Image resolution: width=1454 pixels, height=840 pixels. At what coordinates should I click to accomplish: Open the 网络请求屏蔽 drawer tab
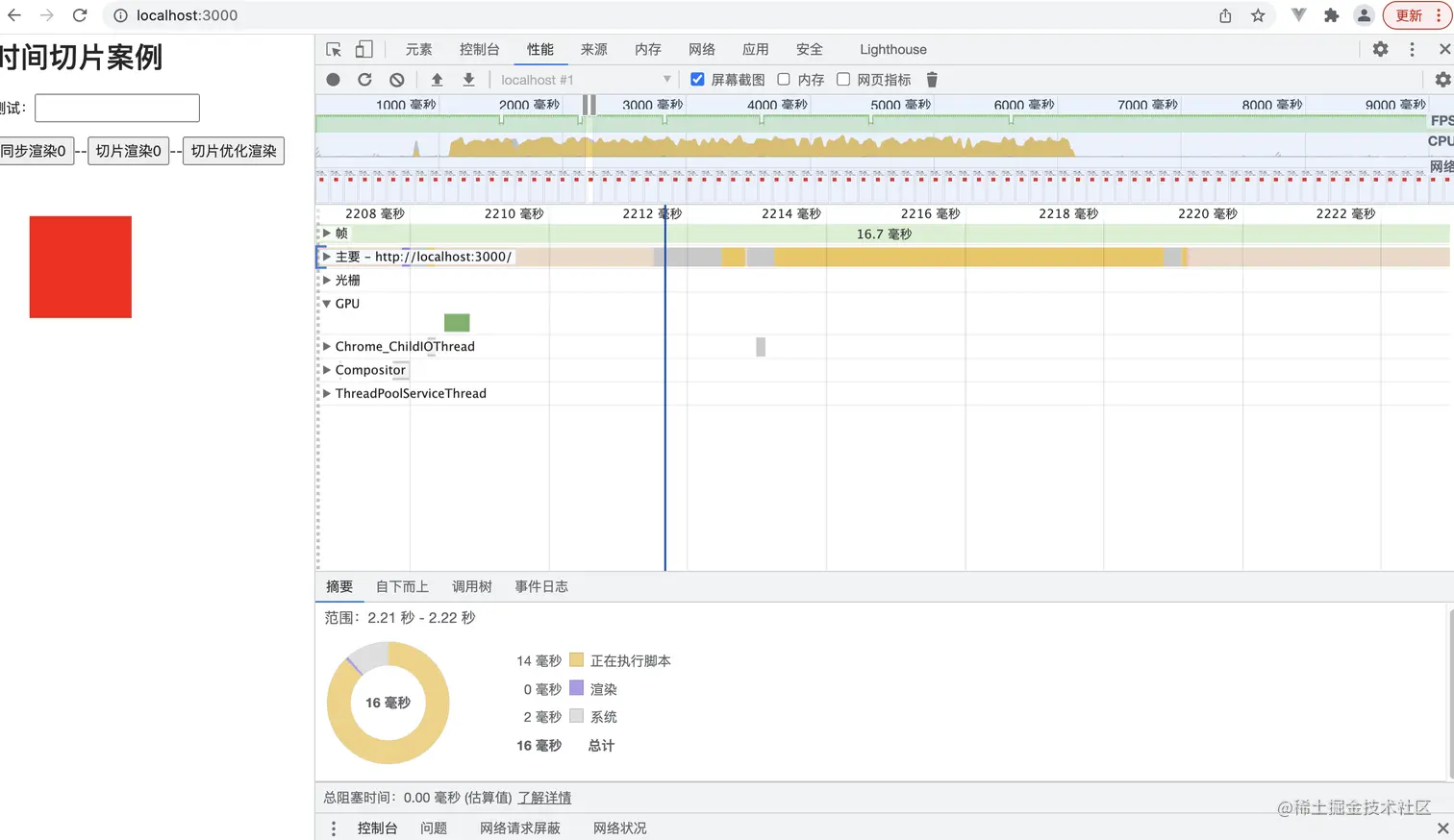pyautogui.click(x=520, y=828)
